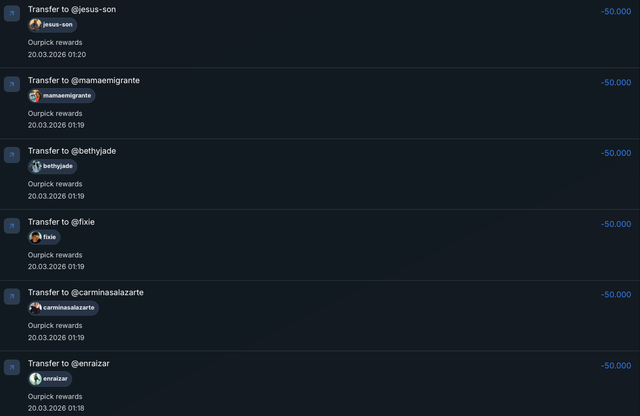The image size is (640, 416).
Task: Click transfer arrow icon beside jesus-son transfer
Action: pos(12,14)
